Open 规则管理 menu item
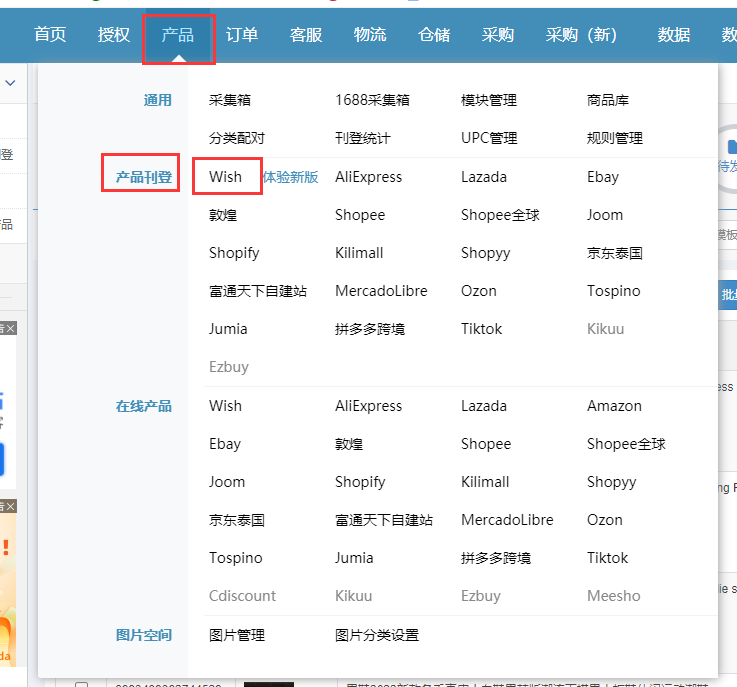 point(615,138)
